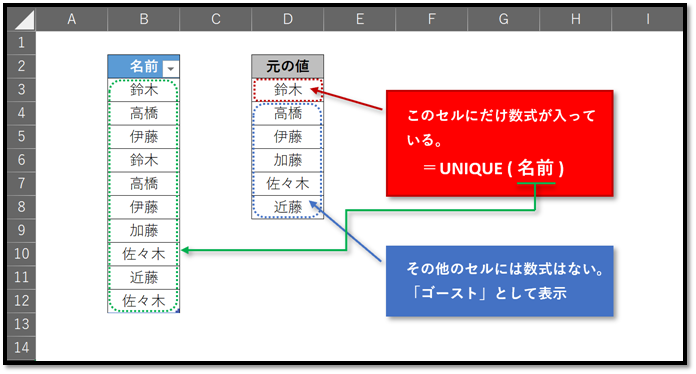Viewport: 696px width, 374px height.
Task: Select column G header
Action: pos(503,19)
